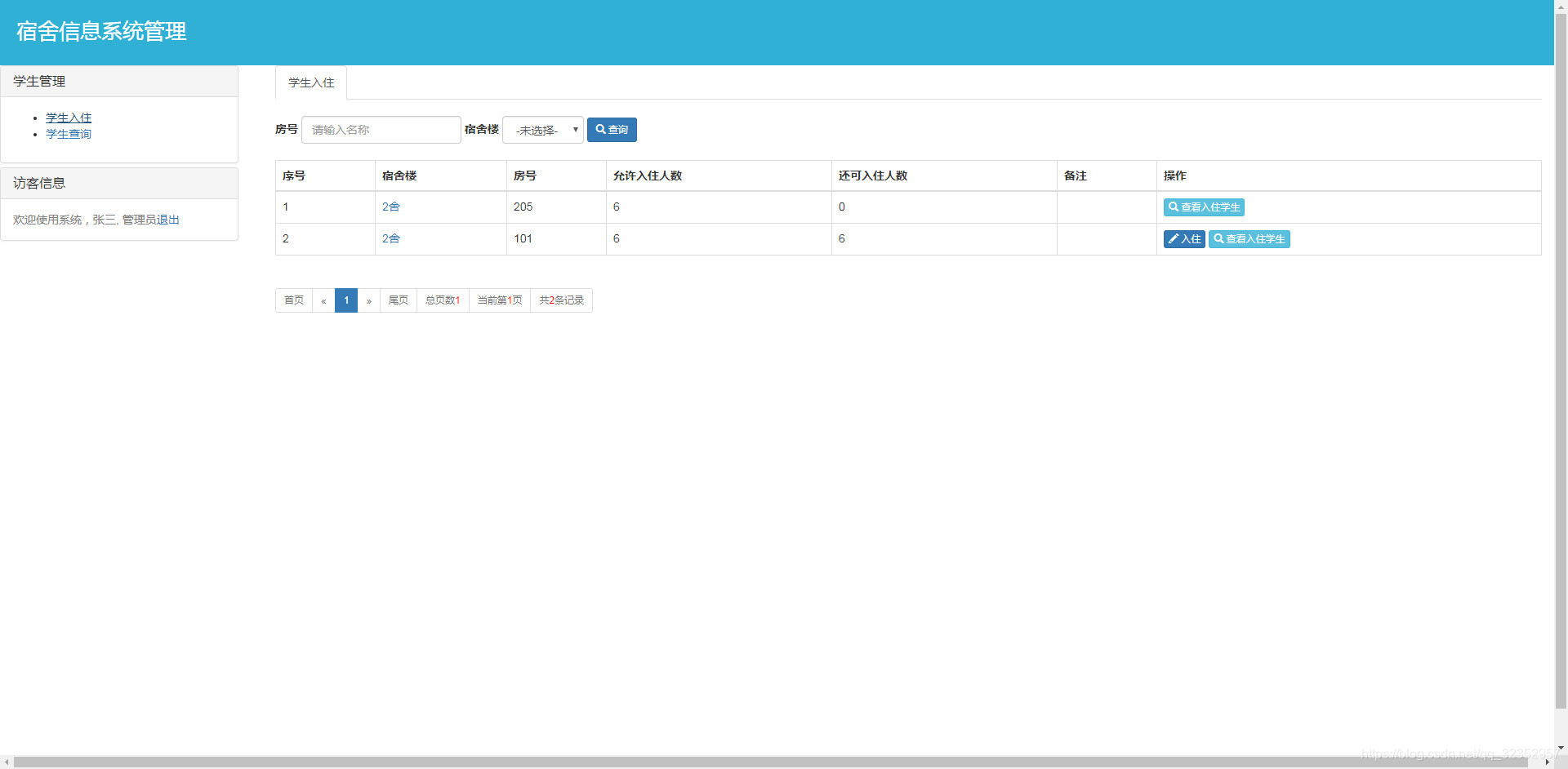
Task: Click the vertical scrollbar up arrow
Action: (1561, 7)
